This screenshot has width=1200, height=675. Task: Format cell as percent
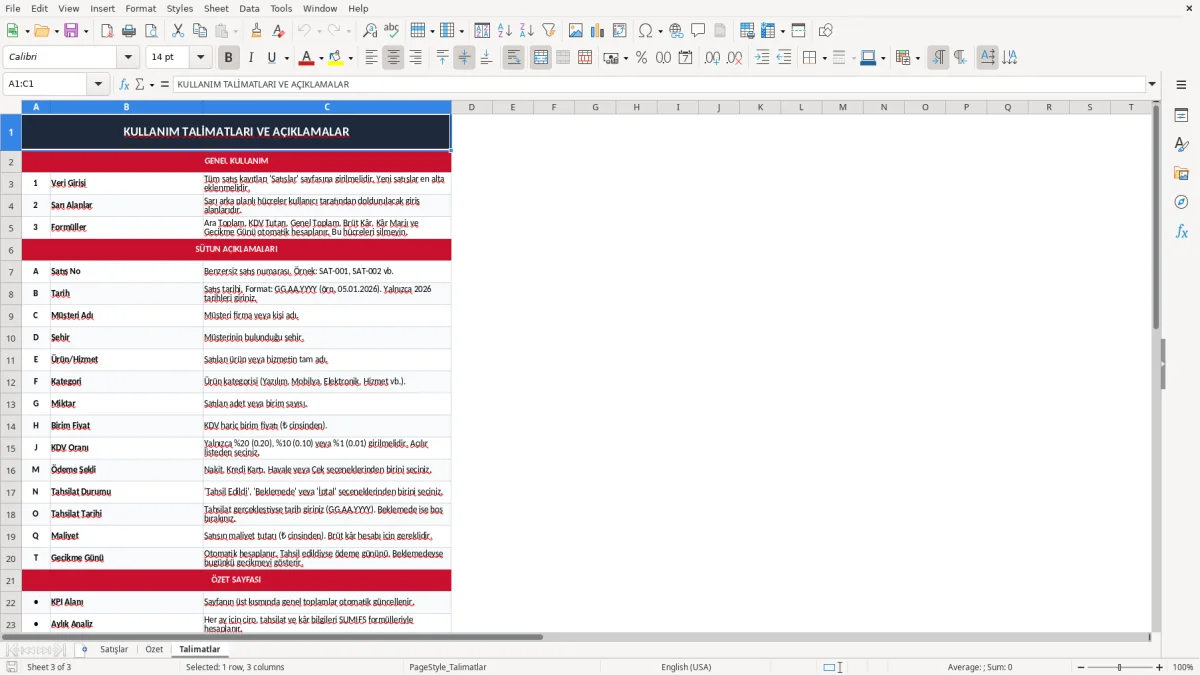pyautogui.click(x=641, y=58)
